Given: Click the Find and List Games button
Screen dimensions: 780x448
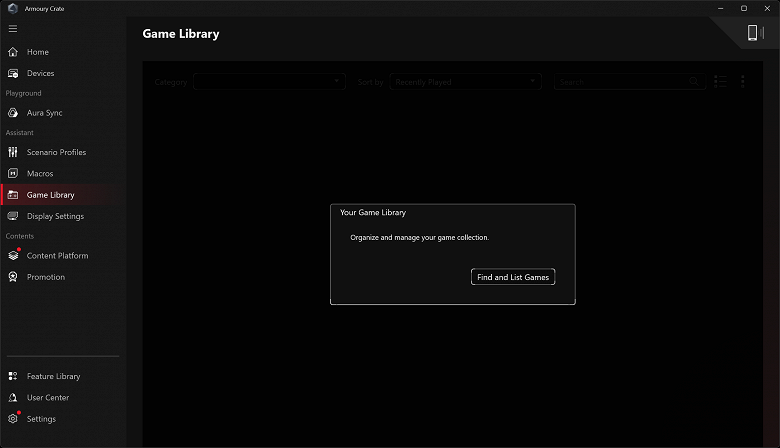Looking at the screenshot, I should point(513,277).
